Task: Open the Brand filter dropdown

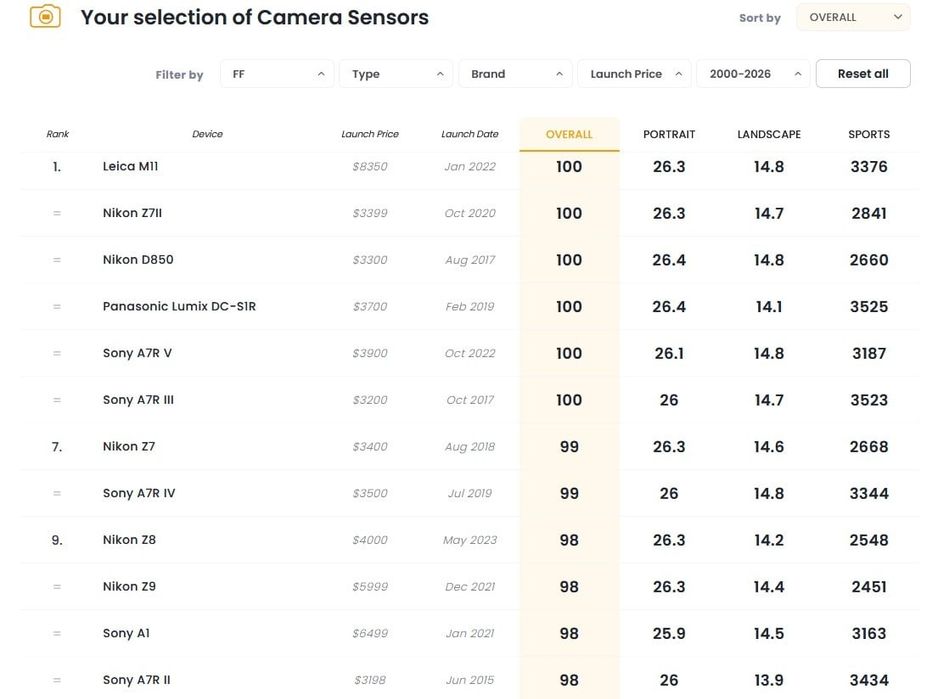Action: point(515,74)
